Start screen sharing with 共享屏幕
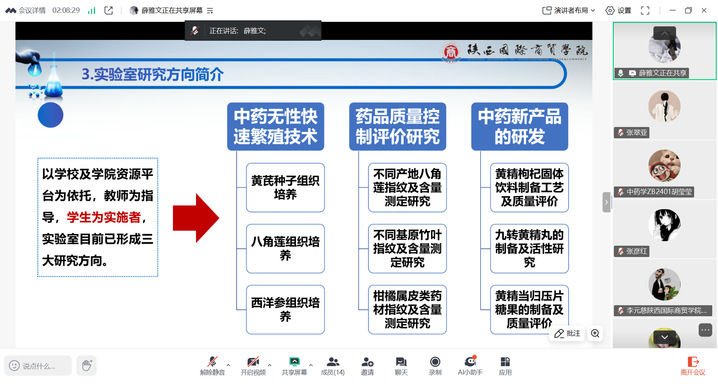The height and width of the screenshot is (384, 718). 294,366
